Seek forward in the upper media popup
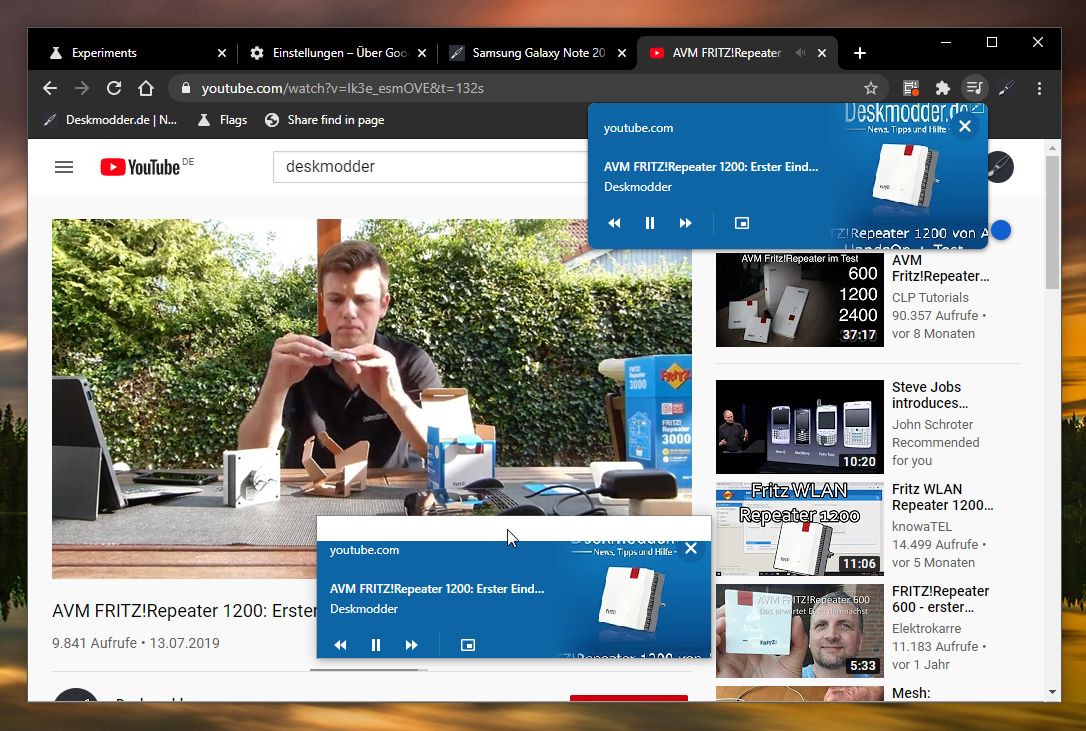 686,223
